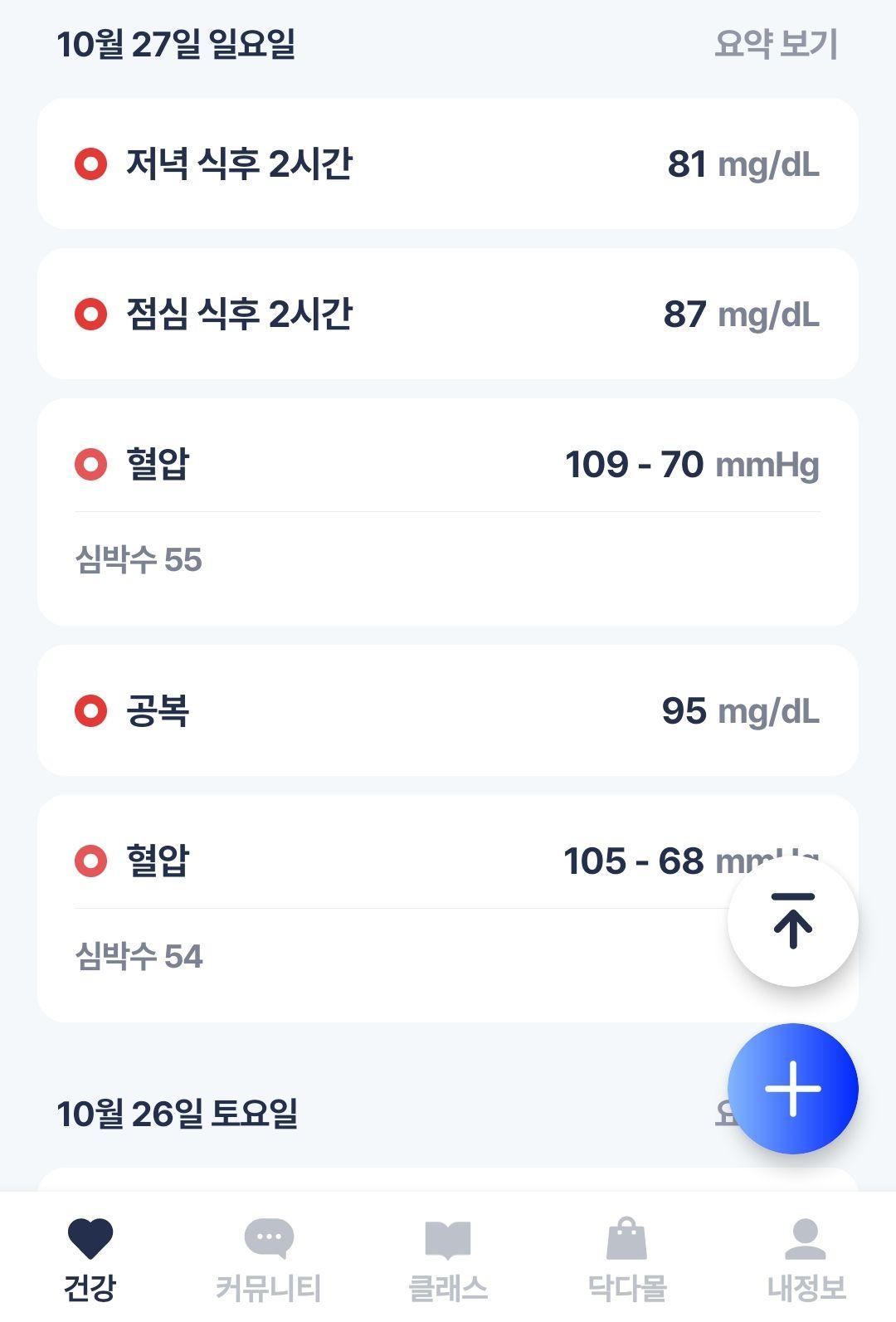Open the 커뮤니티 chat bubble tab
Viewport: 896px width, 1322px height.
click(268, 1259)
